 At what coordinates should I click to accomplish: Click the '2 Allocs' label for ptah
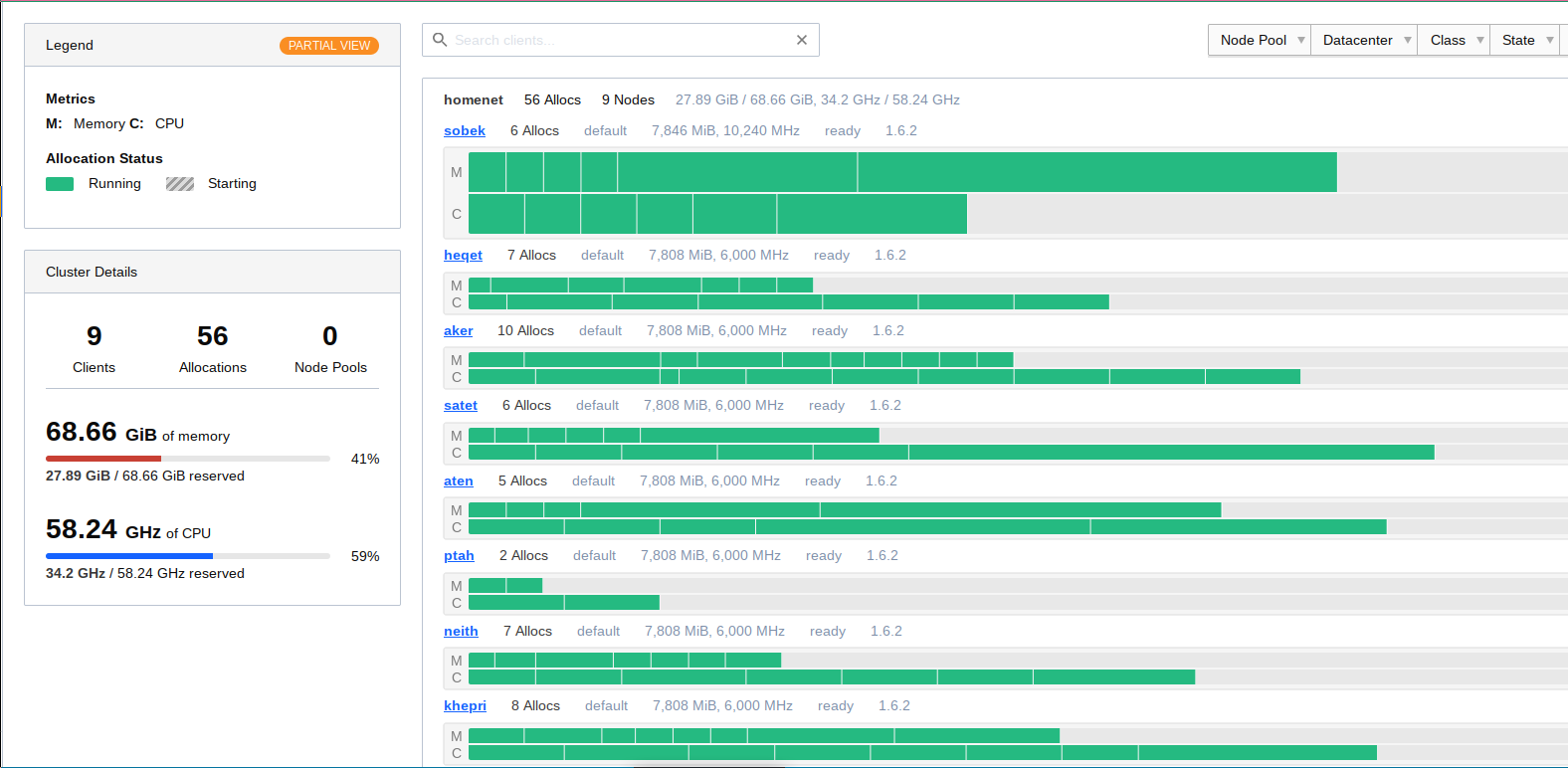point(523,555)
